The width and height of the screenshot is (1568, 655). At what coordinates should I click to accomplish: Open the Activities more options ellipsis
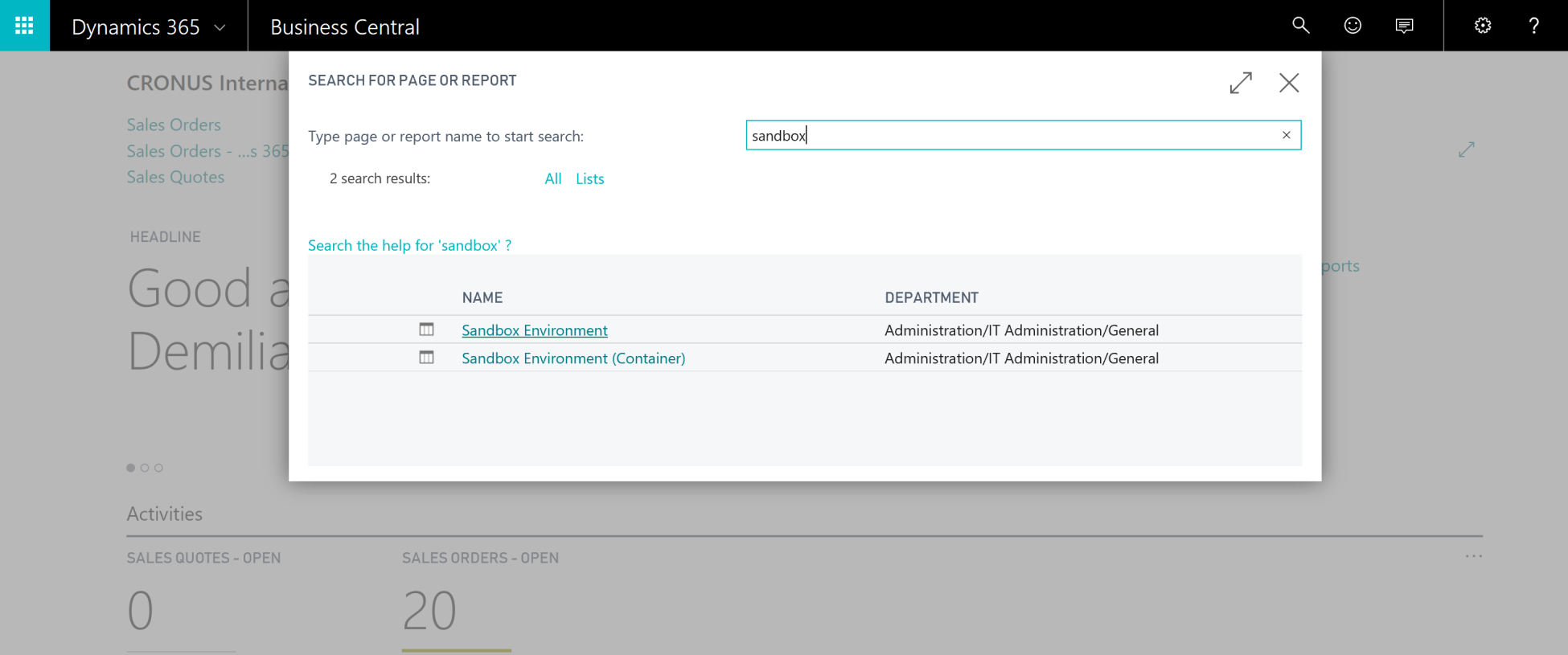(1473, 556)
